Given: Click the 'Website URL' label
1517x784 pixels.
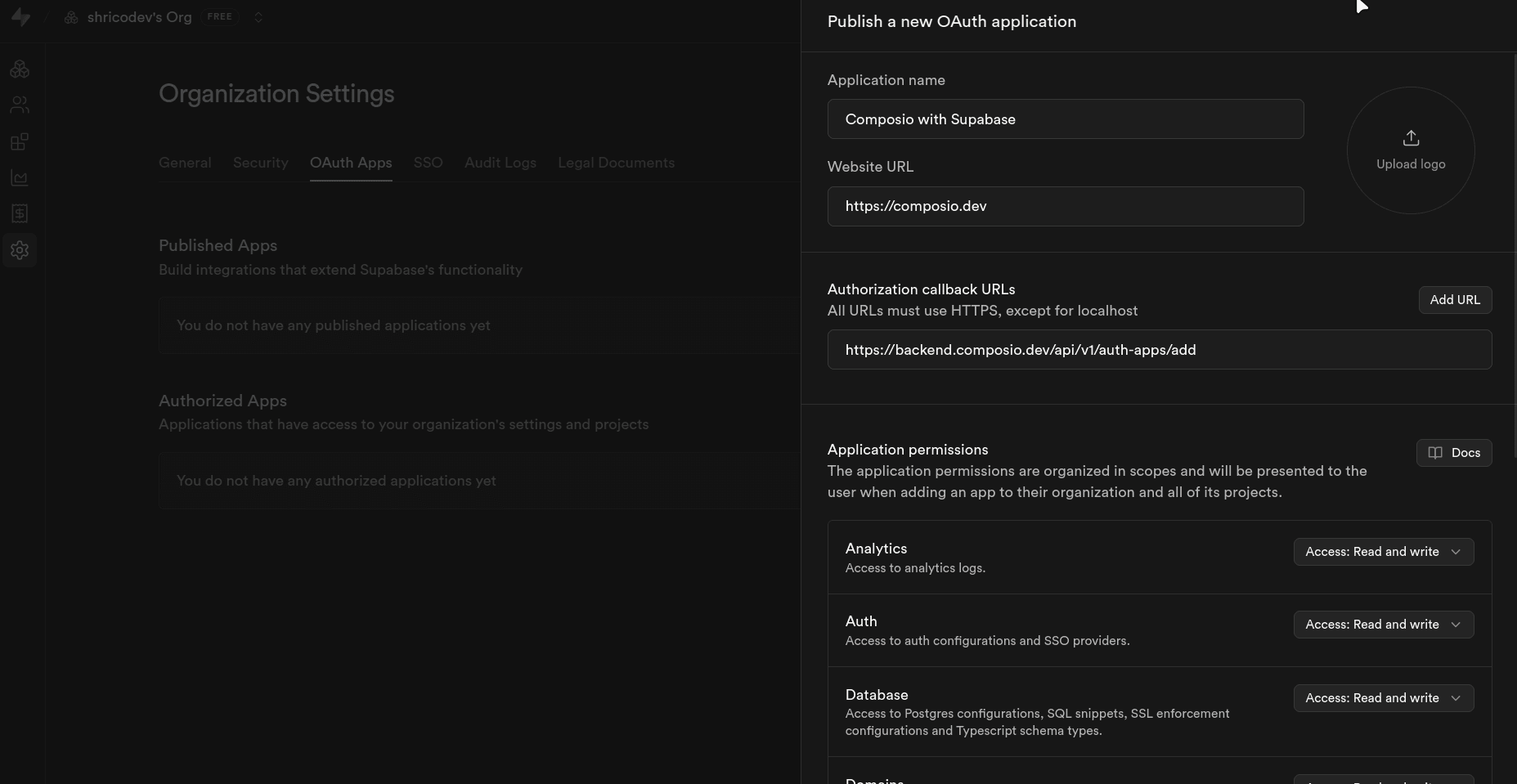Looking at the screenshot, I should pos(870,167).
